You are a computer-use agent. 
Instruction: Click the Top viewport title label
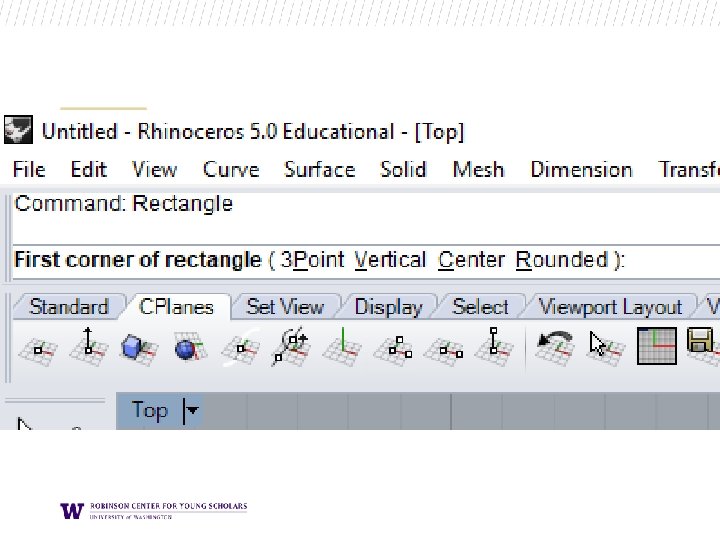(x=149, y=410)
